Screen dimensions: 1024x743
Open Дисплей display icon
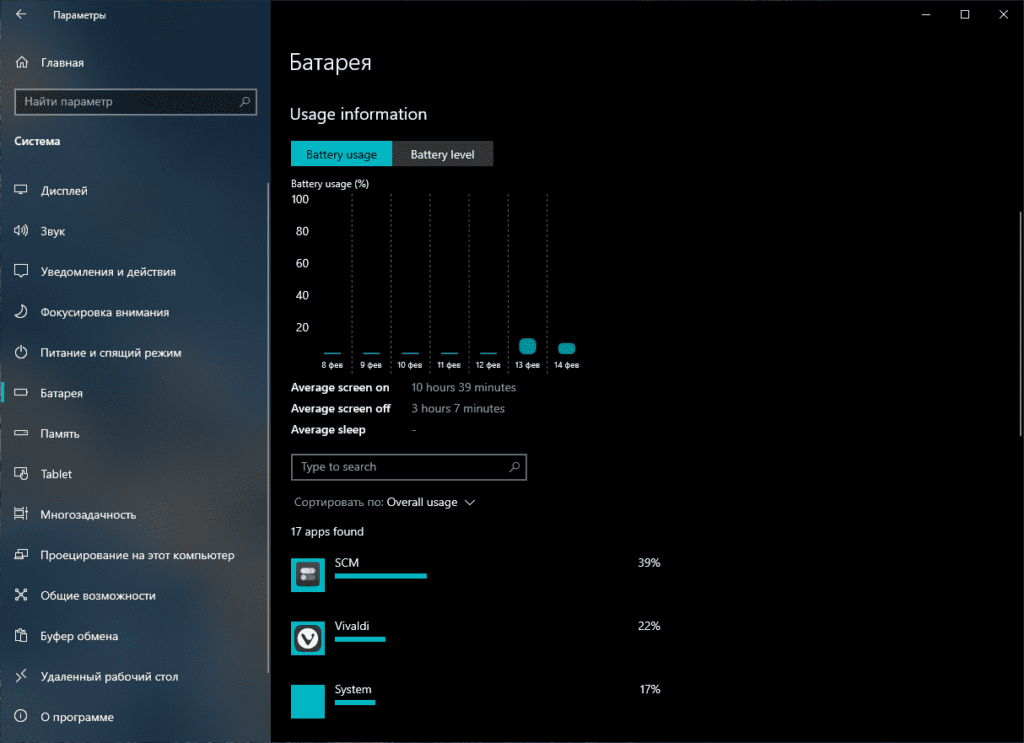pos(21,190)
